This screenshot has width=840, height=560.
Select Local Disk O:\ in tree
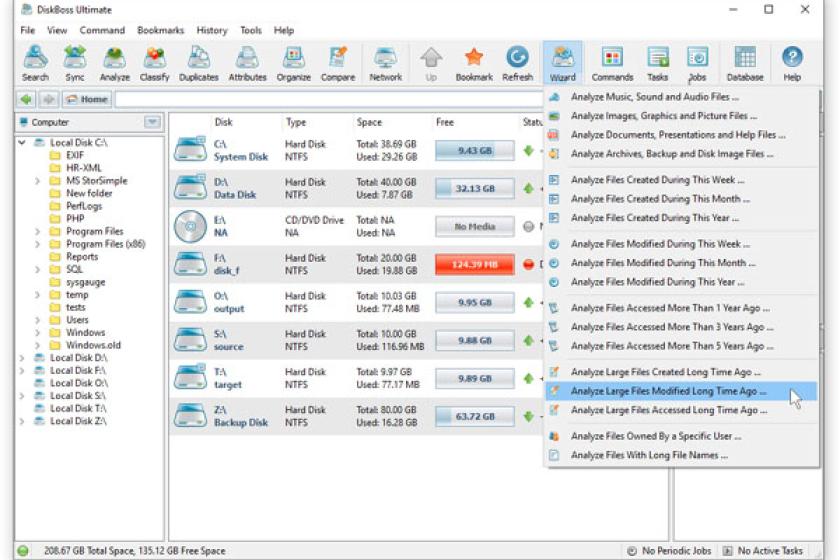tap(79, 383)
